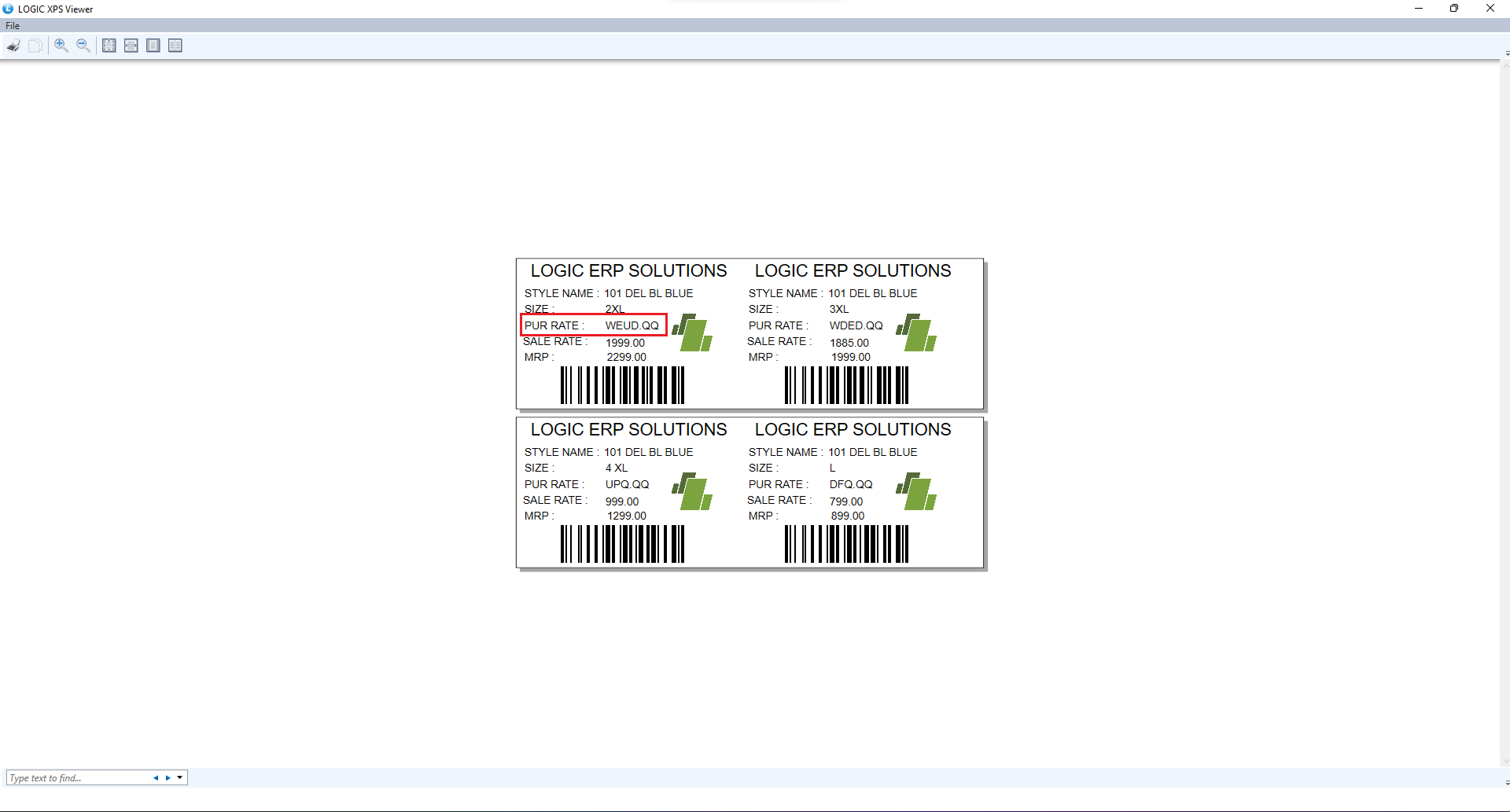Find previous match using left arrow
The width and height of the screenshot is (1510, 812).
click(156, 778)
